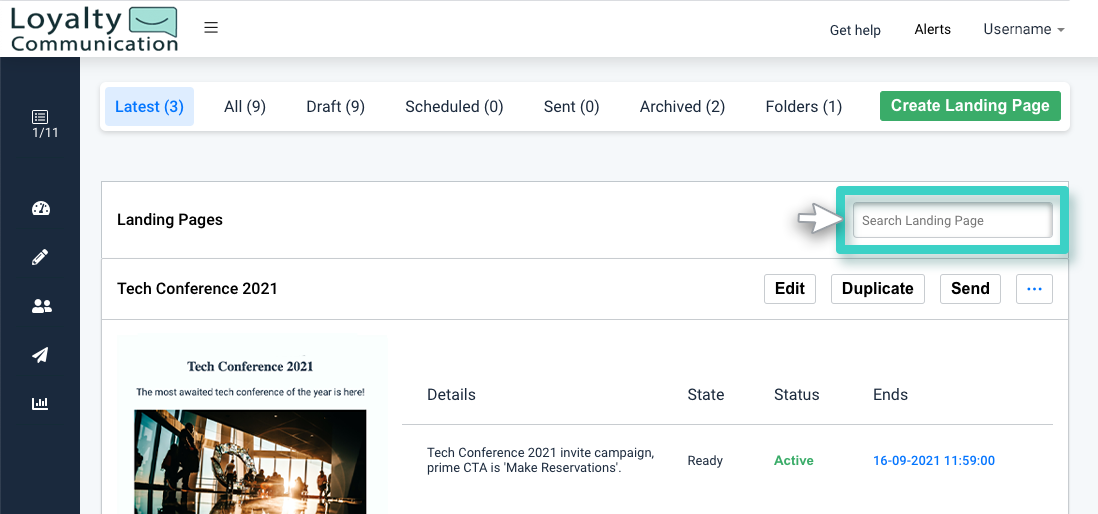Click the Ends column header
1098x514 pixels.
[x=890, y=395]
